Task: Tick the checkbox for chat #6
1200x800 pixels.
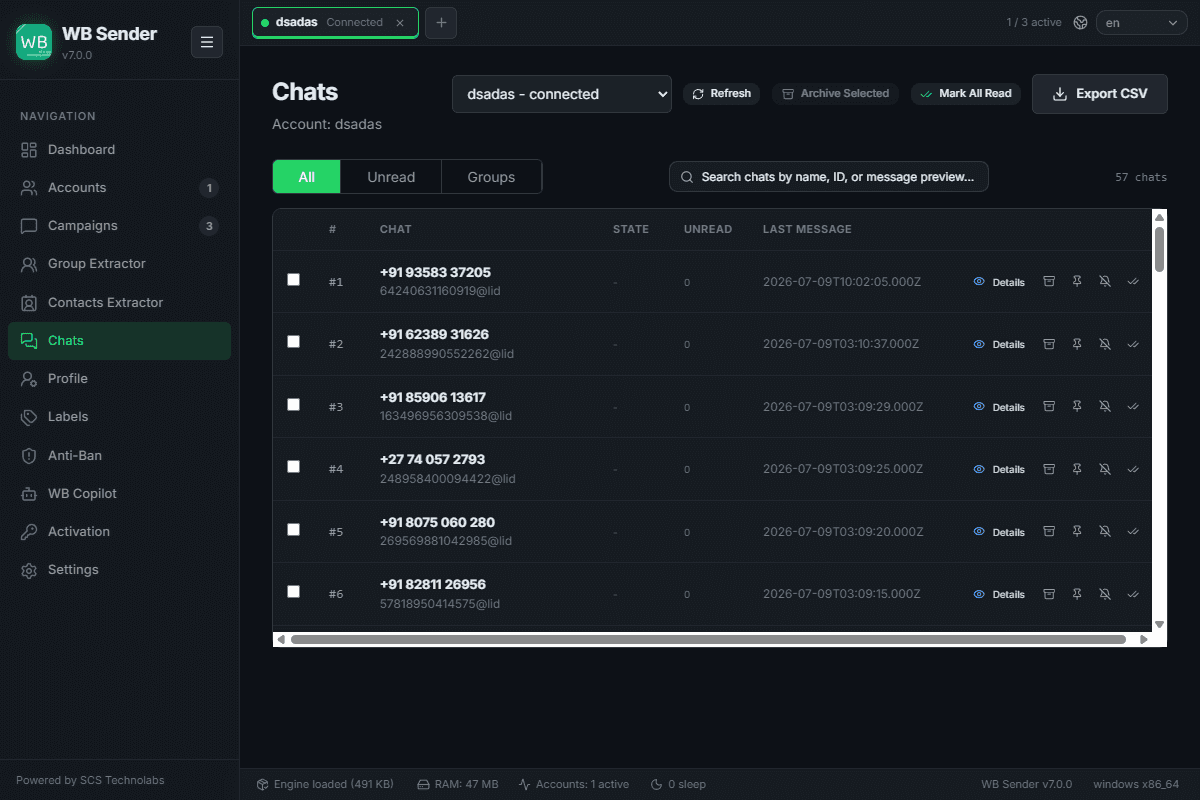Action: point(293,592)
